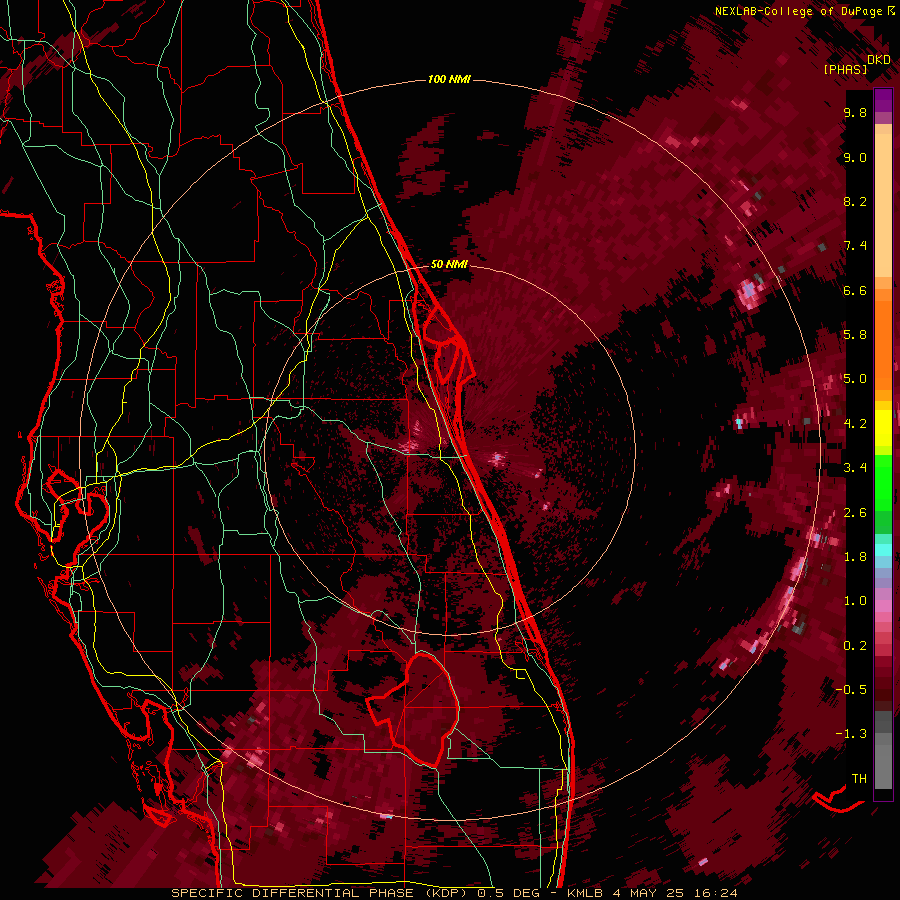Click the 1.0 scale value
The height and width of the screenshot is (900, 900).
tap(855, 601)
